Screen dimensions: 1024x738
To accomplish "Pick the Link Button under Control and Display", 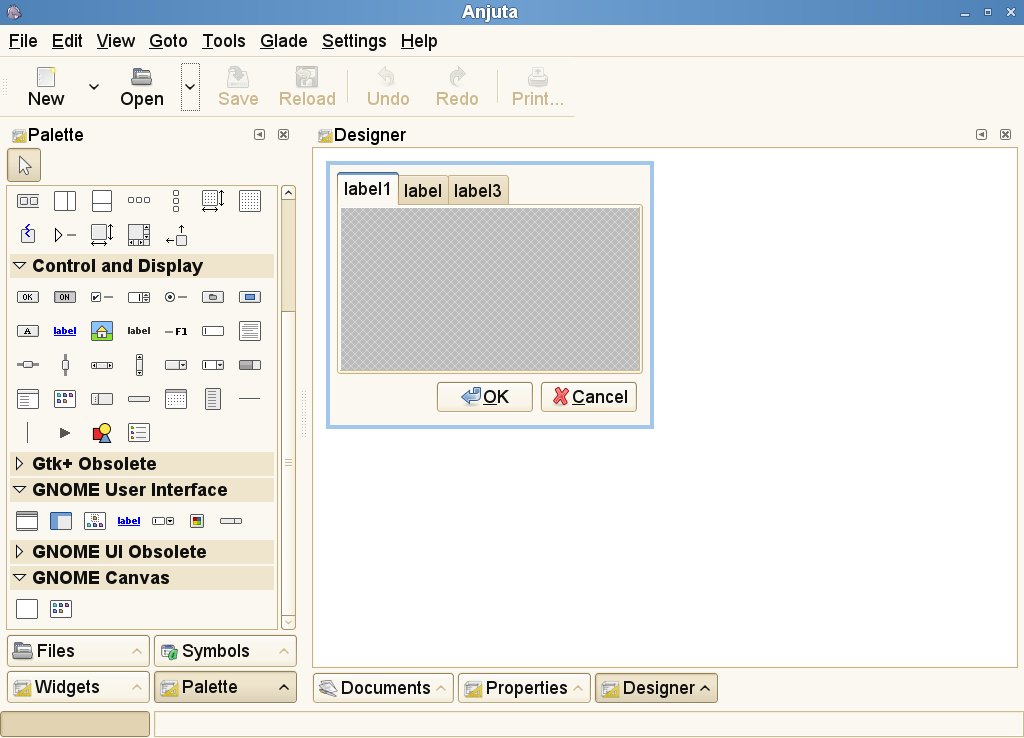I will pos(65,331).
